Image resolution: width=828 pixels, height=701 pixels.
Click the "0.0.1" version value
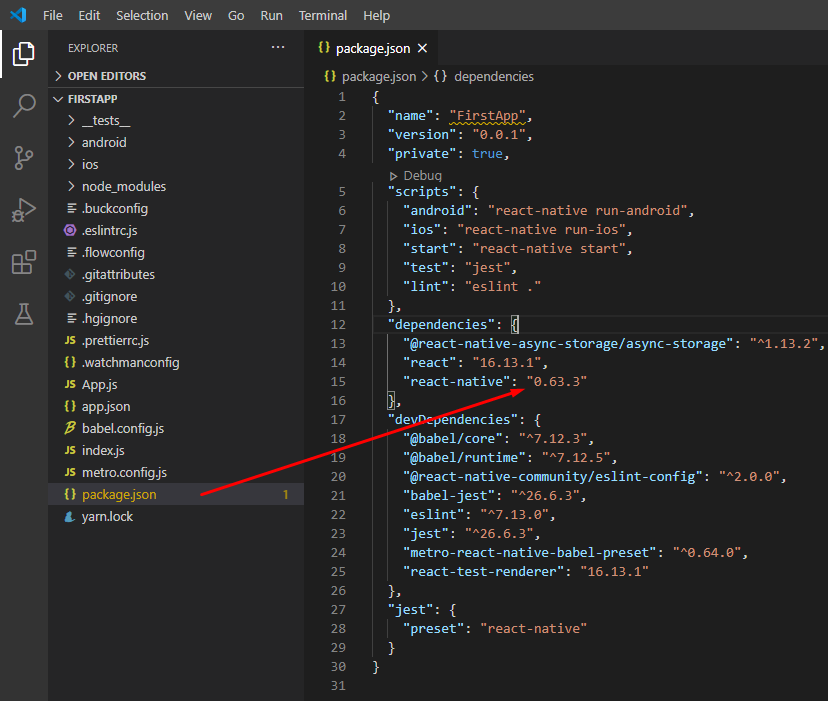coord(500,135)
